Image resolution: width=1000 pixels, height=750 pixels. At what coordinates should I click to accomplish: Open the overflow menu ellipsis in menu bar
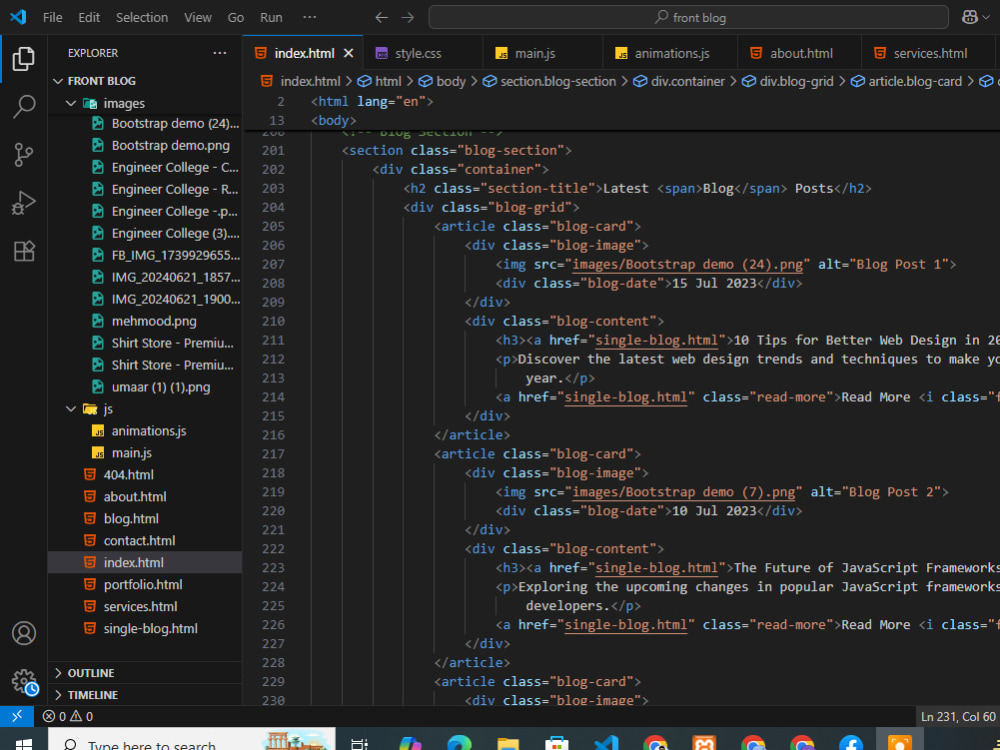coord(309,17)
